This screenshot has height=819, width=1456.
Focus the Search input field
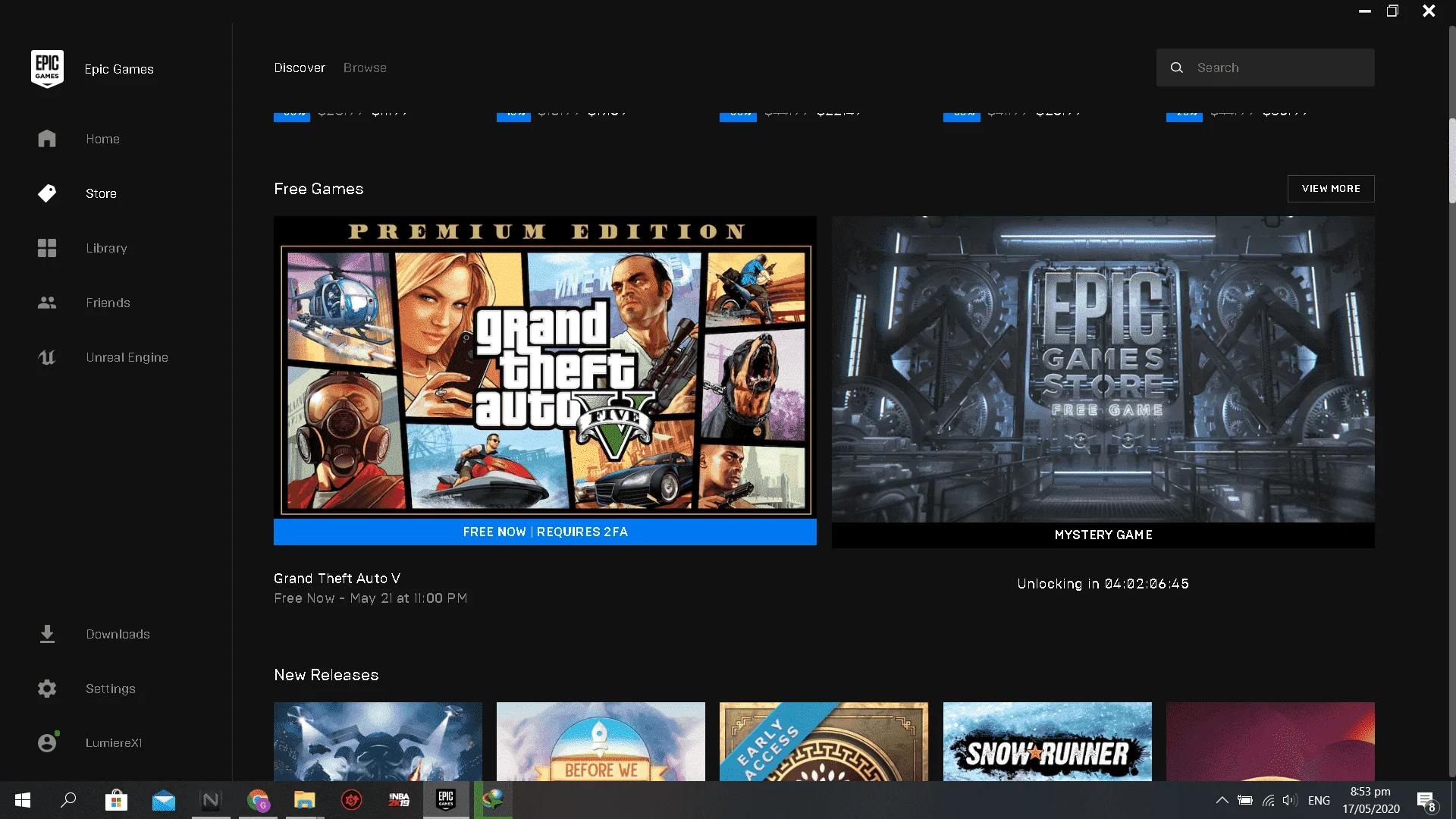[1266, 67]
